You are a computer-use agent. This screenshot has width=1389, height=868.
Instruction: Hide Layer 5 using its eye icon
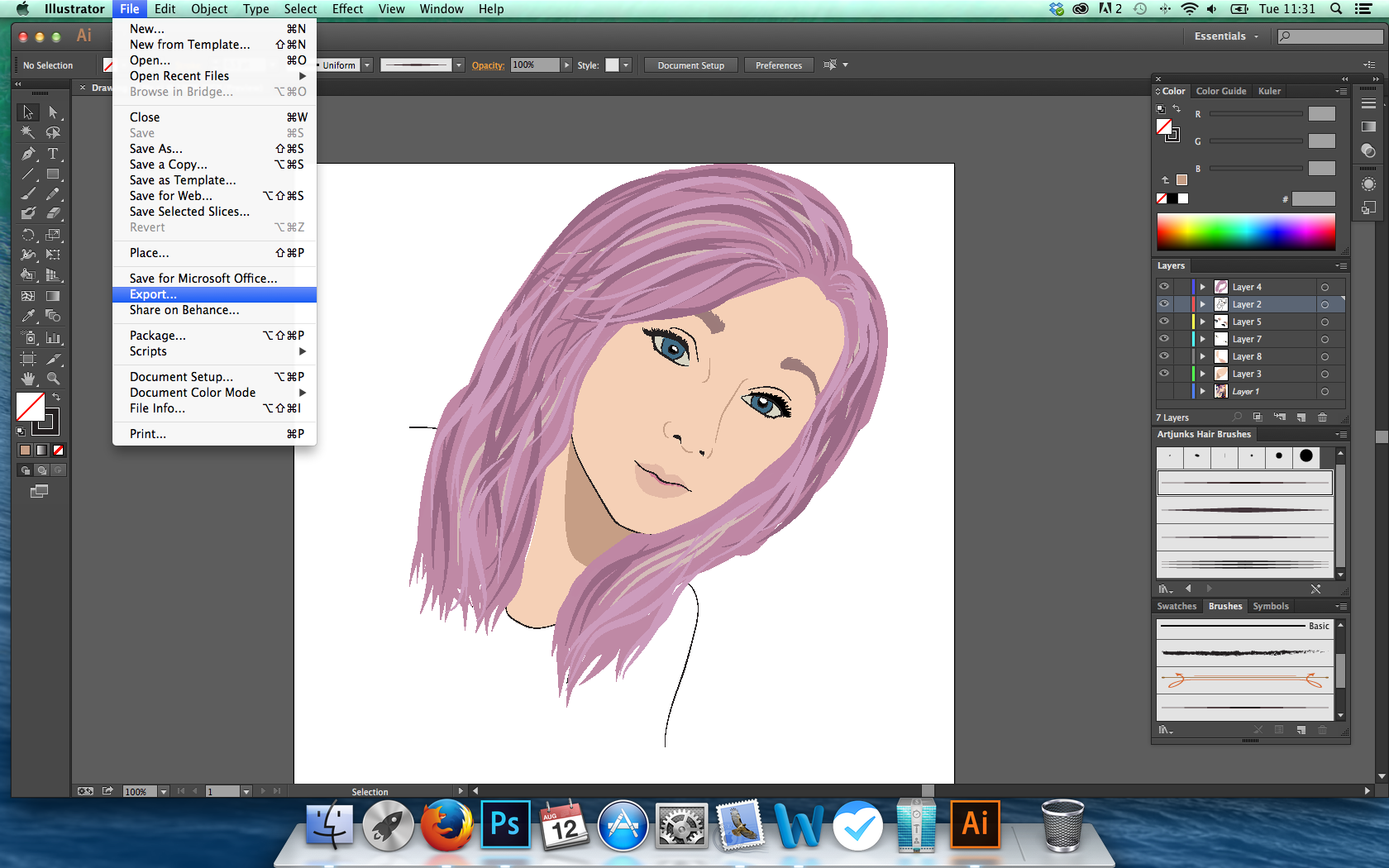[x=1164, y=321]
